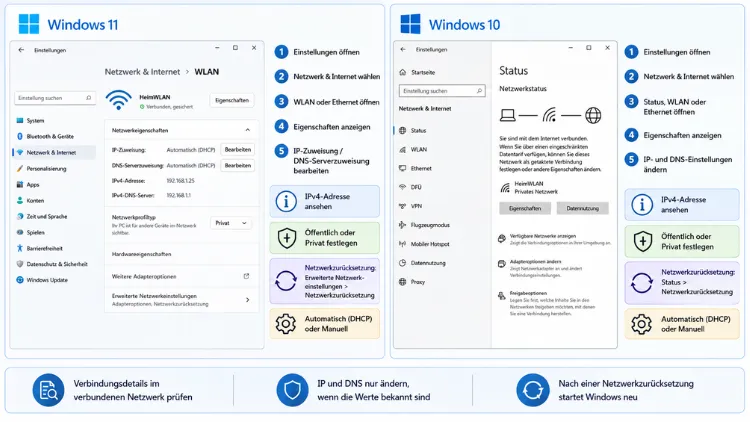Click the Eigenschaften button next to HeimWLAN in Windows 11
The height and width of the screenshot is (422, 750).
[x=232, y=100]
